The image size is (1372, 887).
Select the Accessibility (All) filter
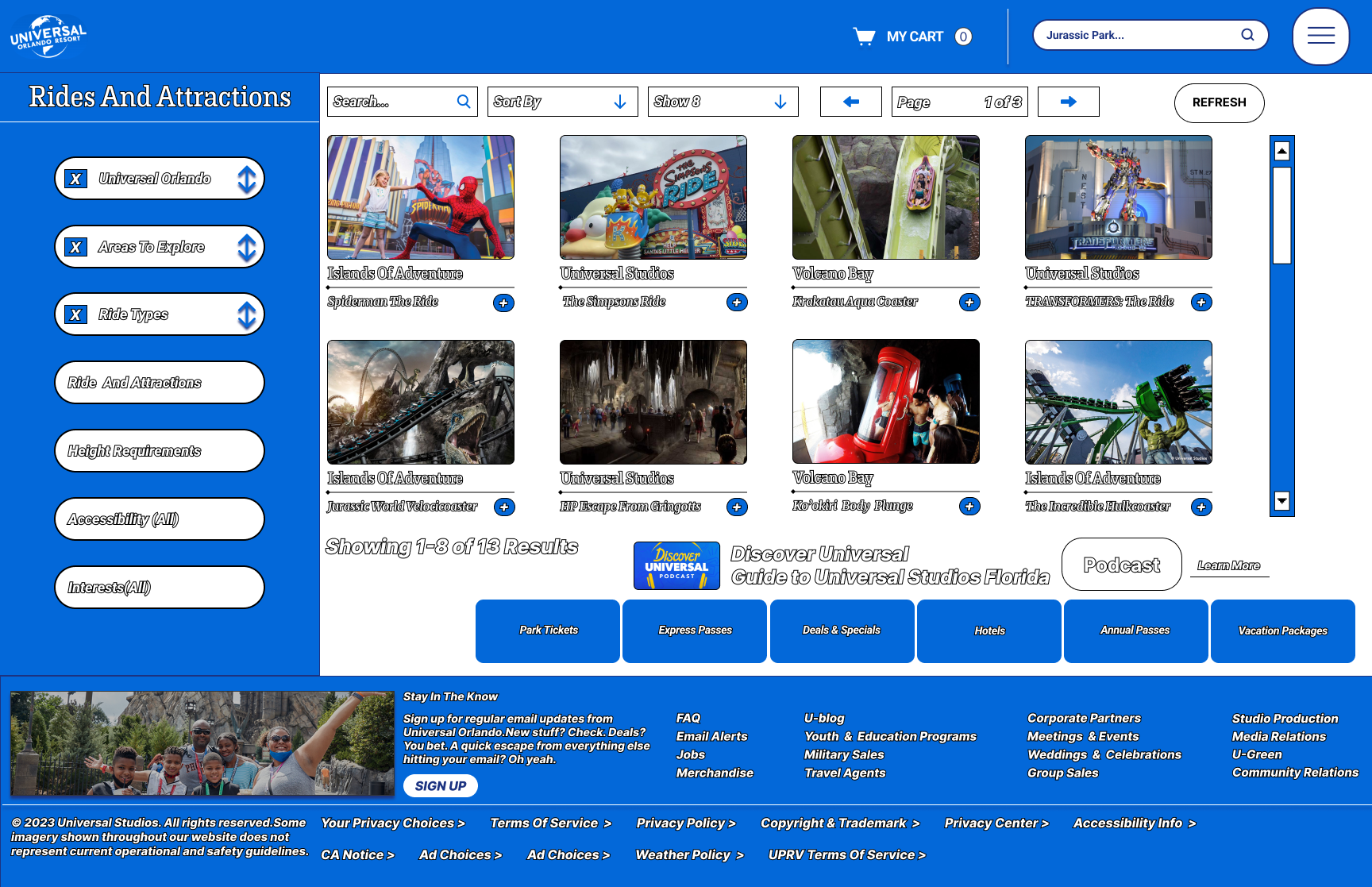click(x=160, y=519)
